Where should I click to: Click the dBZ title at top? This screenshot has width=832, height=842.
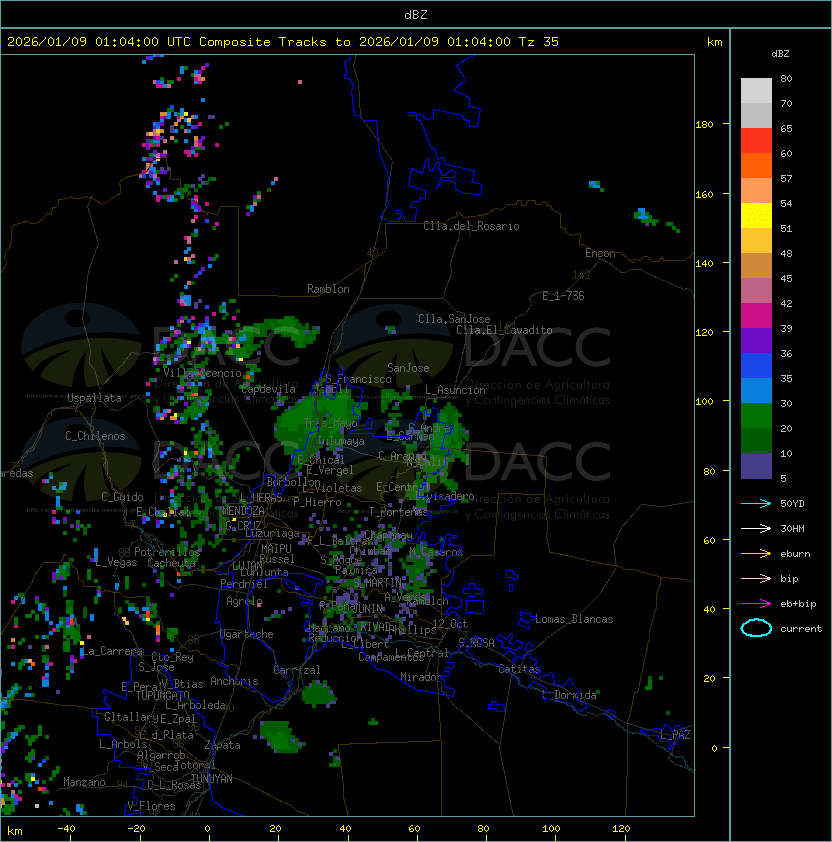point(416,14)
